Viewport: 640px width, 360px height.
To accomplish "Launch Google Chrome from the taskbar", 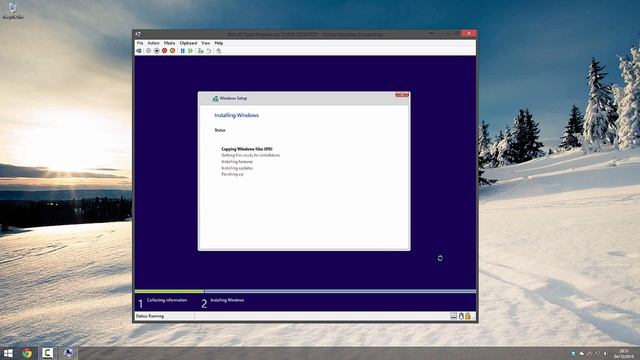I will (27, 353).
